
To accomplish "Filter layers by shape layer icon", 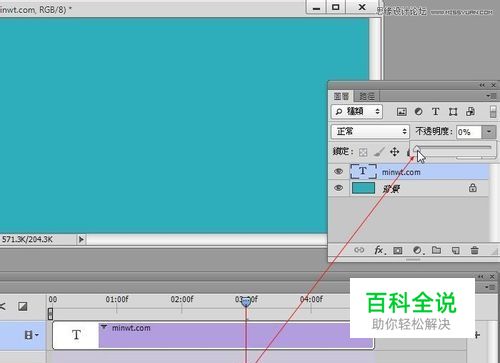I will click(x=453, y=112).
